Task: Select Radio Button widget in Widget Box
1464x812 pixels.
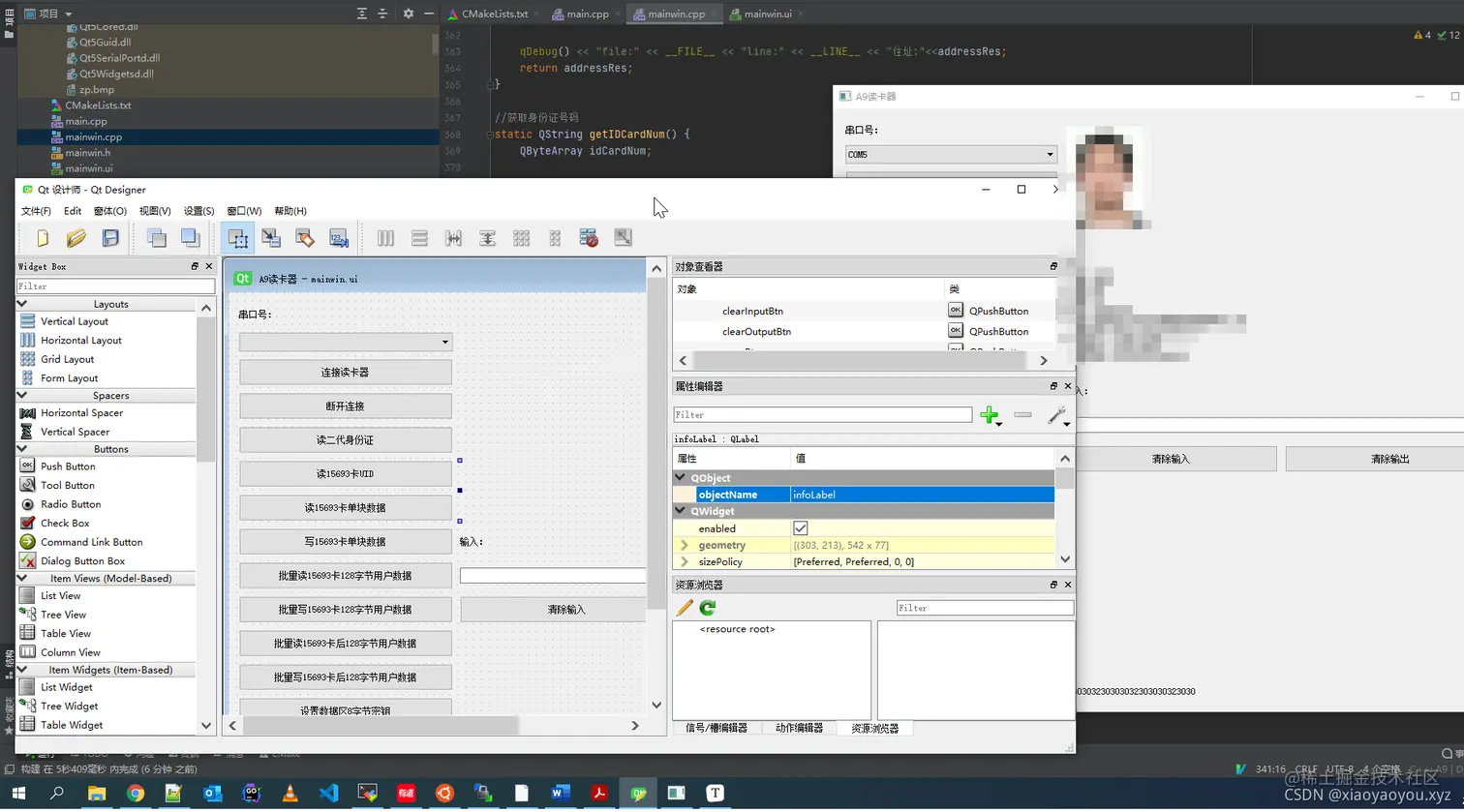Action: 70,504
